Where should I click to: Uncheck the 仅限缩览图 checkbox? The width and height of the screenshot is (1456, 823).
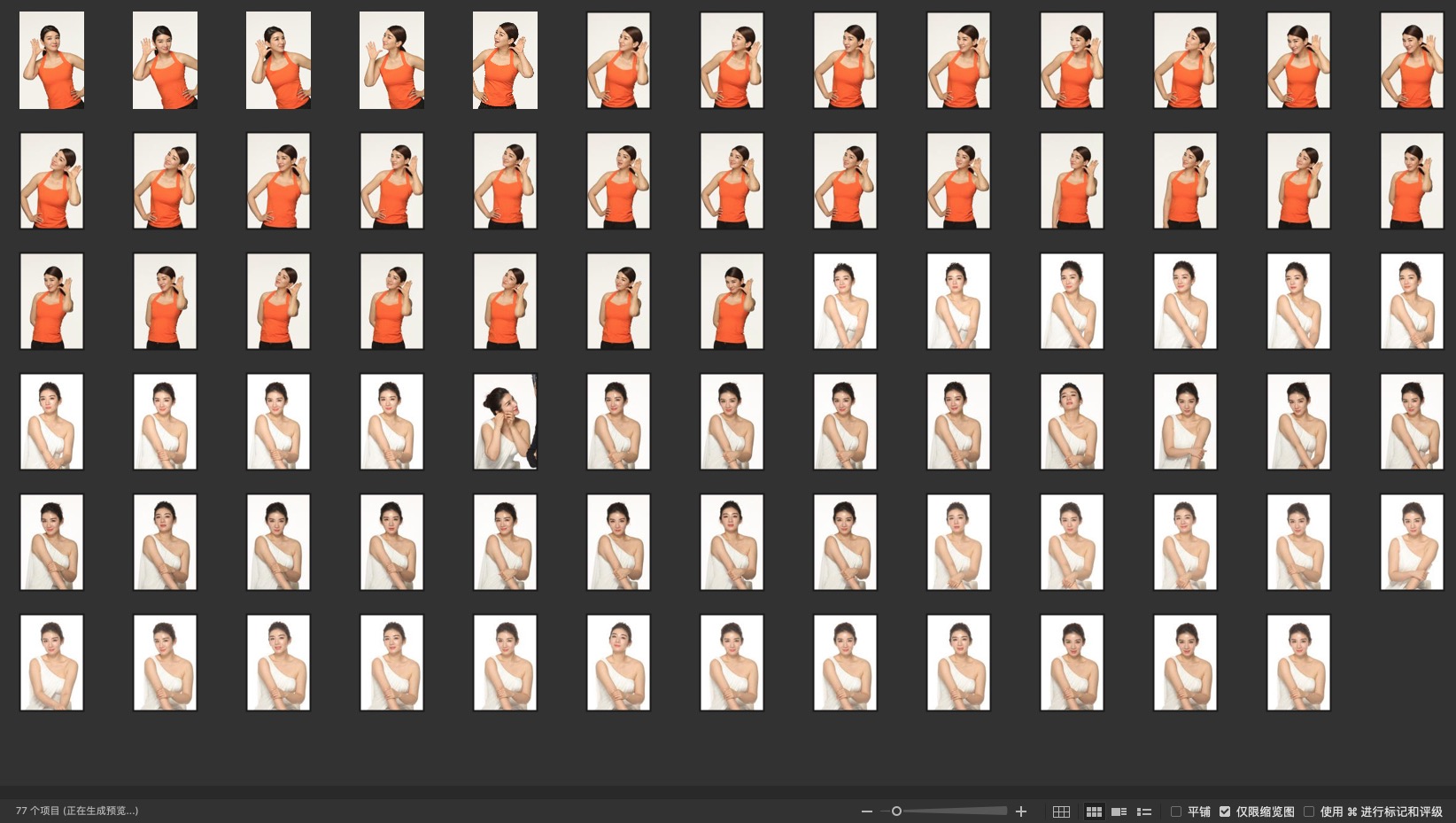point(1225,811)
